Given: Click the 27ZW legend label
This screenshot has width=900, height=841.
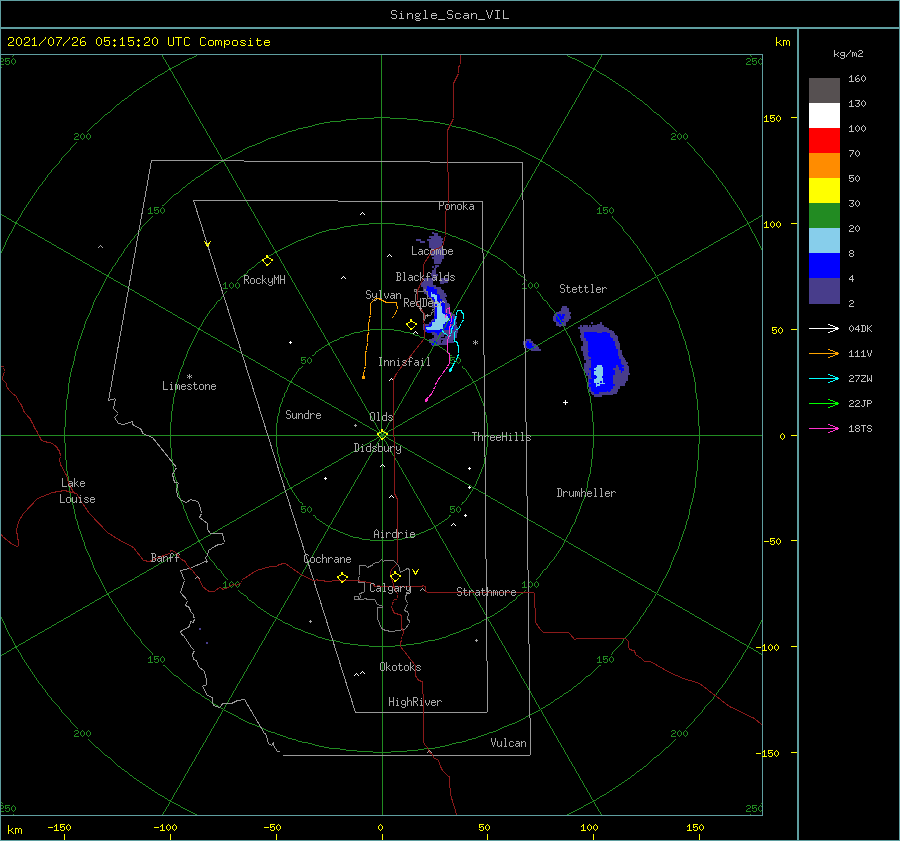Looking at the screenshot, I should [x=860, y=379].
